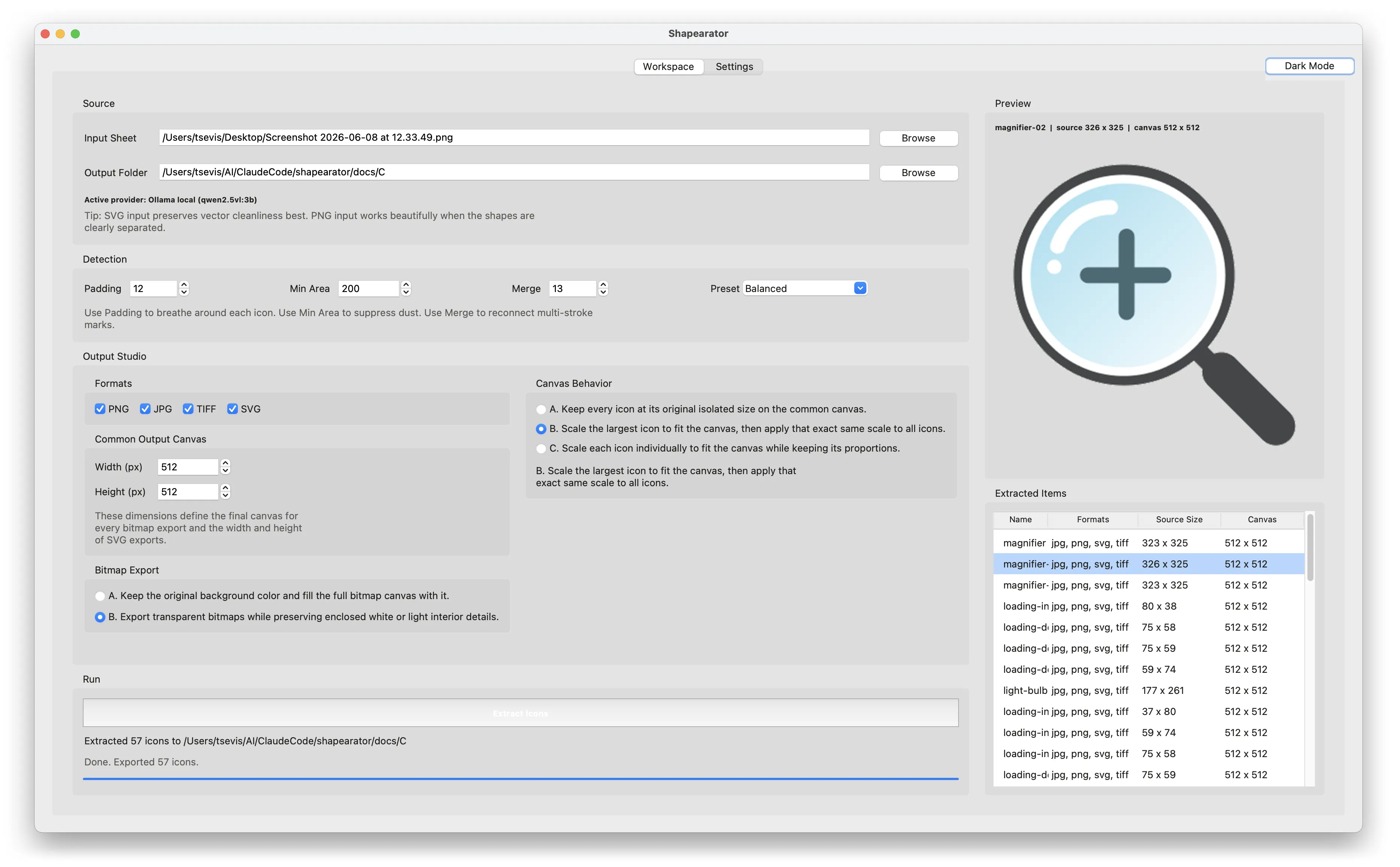
Task: Open the Preset Balanced dropdown
Action: point(805,288)
